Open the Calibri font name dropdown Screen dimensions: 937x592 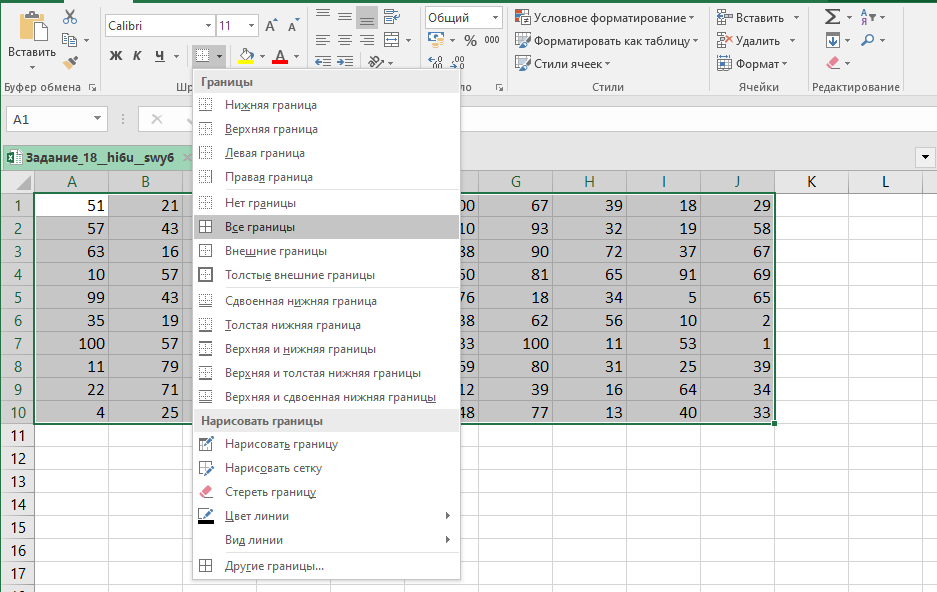(x=208, y=25)
